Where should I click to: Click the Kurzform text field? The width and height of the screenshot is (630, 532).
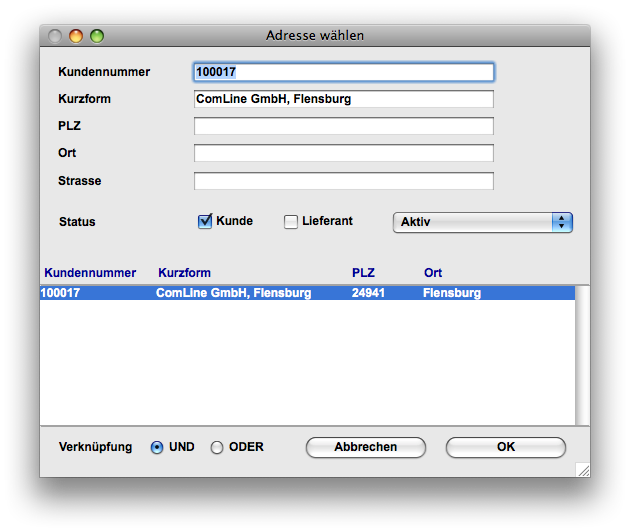pyautogui.click(x=343, y=99)
